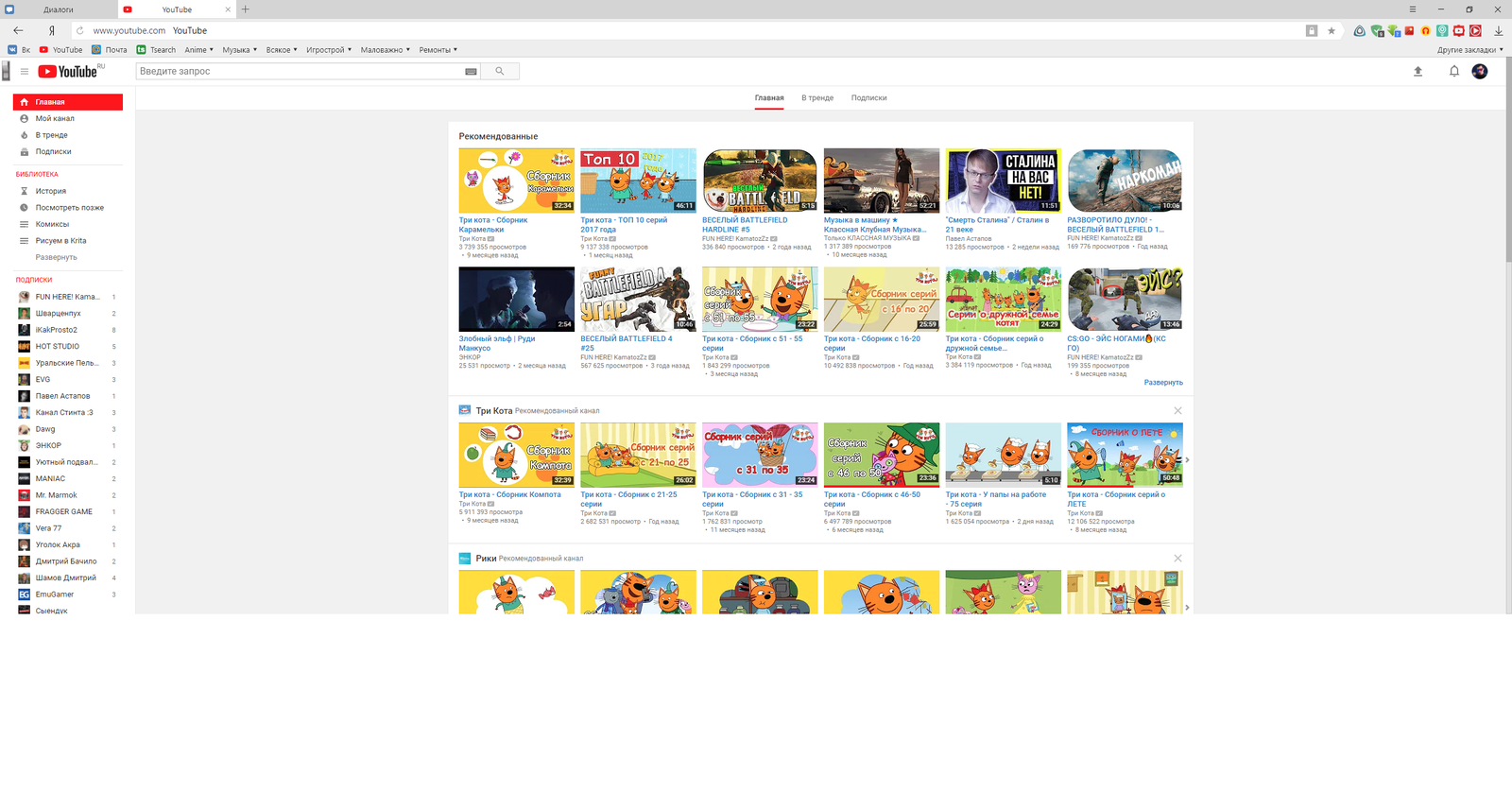
Task: Open the Музыка bookmarks folder dropdown
Action: (240, 50)
